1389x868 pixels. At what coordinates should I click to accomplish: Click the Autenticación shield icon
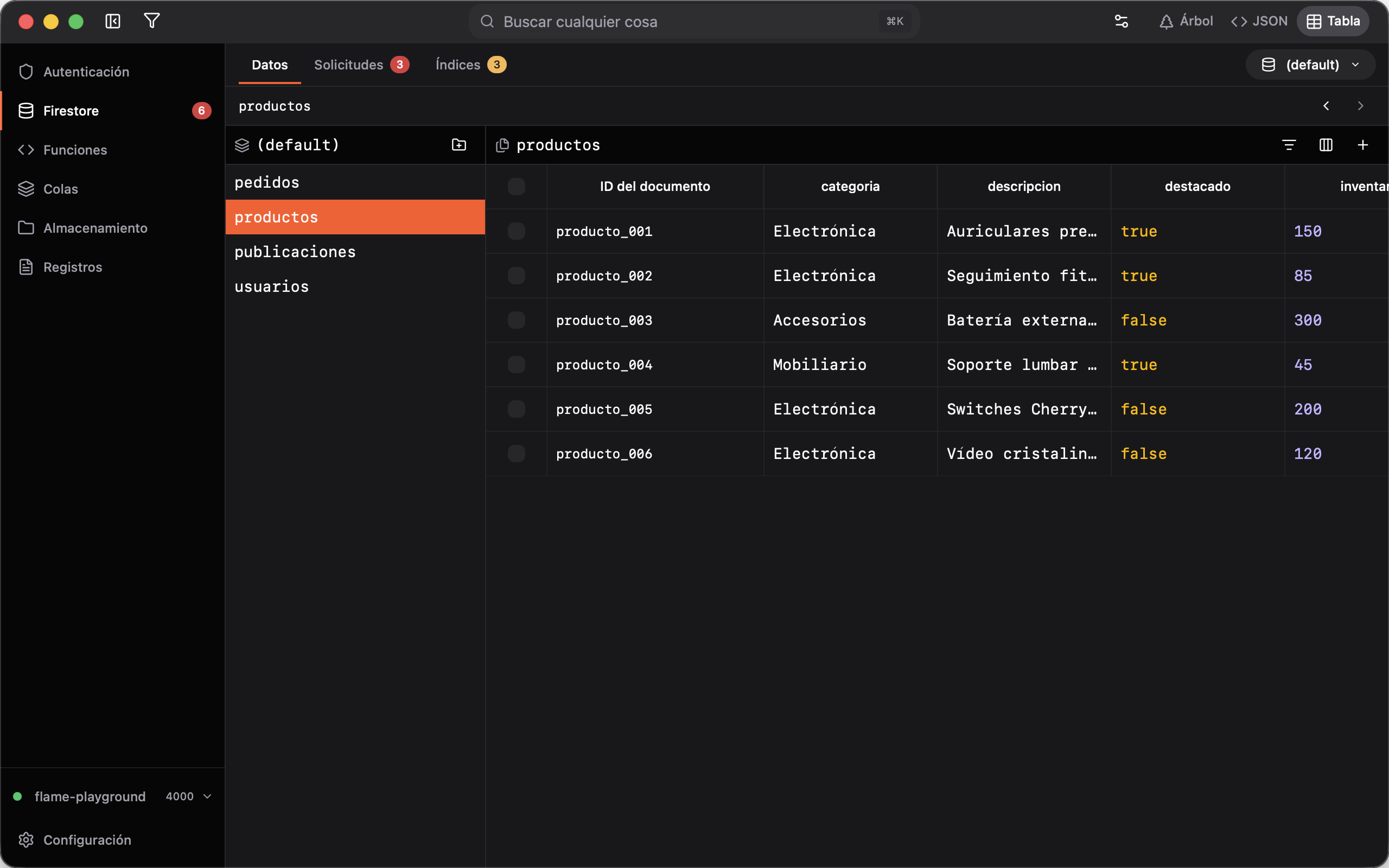[x=26, y=72]
